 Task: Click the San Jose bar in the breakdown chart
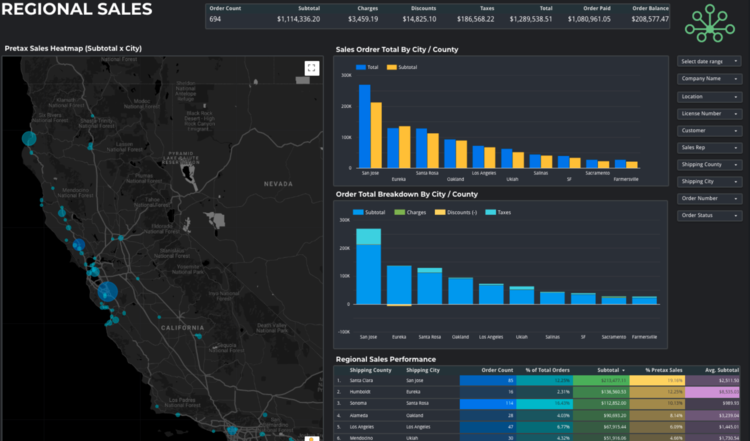[369, 272]
